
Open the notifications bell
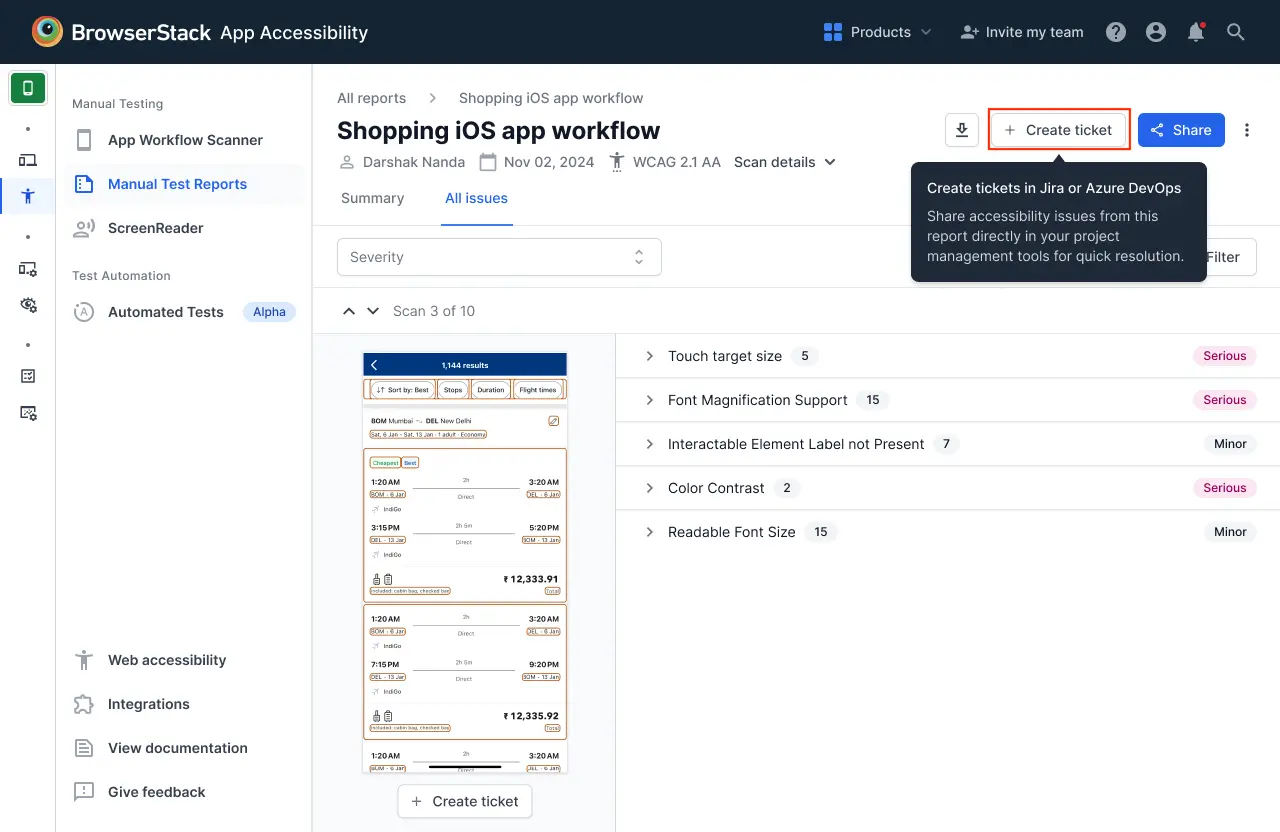coord(1195,32)
